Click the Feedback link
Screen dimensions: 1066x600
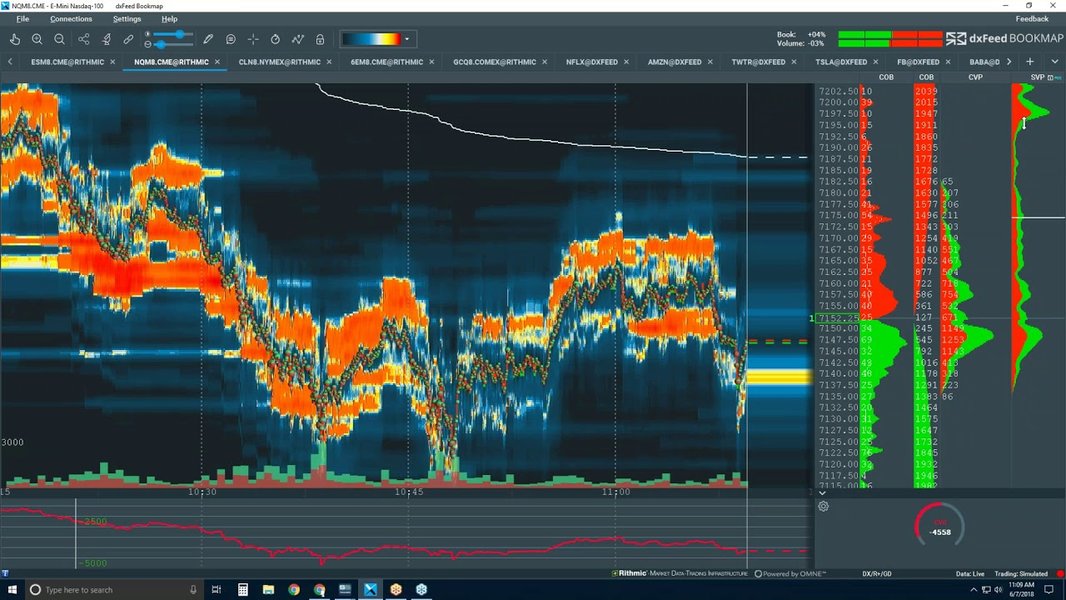pyautogui.click(x=1031, y=18)
